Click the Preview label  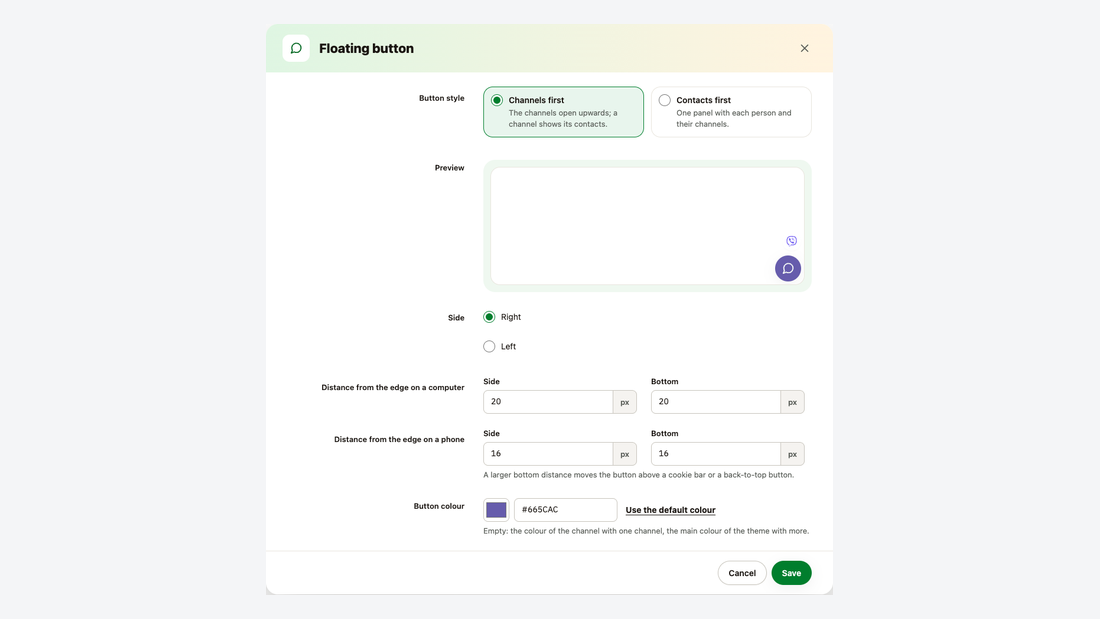pyautogui.click(x=449, y=168)
